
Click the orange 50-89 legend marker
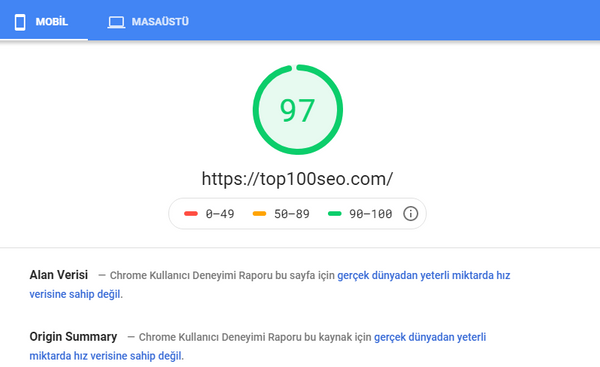coord(259,214)
